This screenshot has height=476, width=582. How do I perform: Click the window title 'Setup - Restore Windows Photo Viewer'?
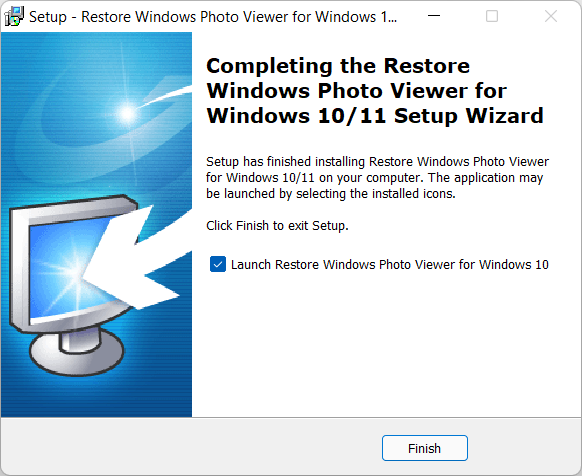pos(213,17)
